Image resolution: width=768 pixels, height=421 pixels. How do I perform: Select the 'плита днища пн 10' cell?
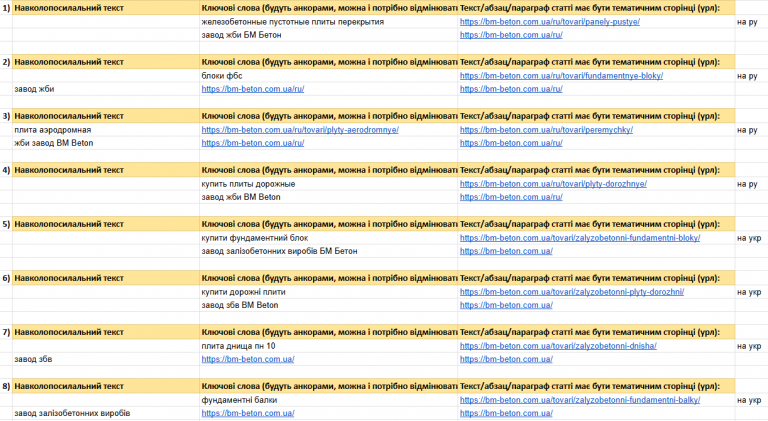click(328, 346)
